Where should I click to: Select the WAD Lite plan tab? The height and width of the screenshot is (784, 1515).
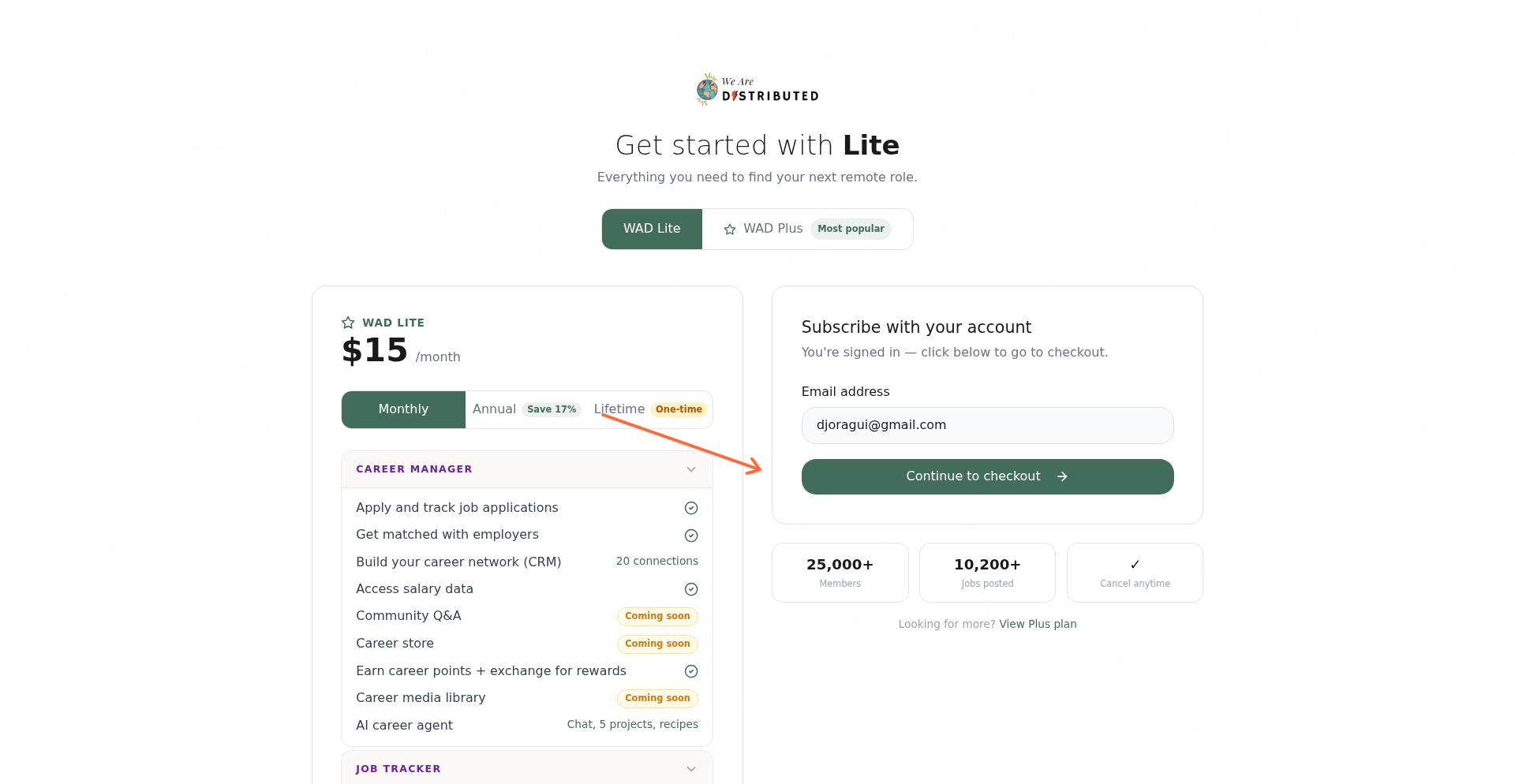[x=652, y=229]
